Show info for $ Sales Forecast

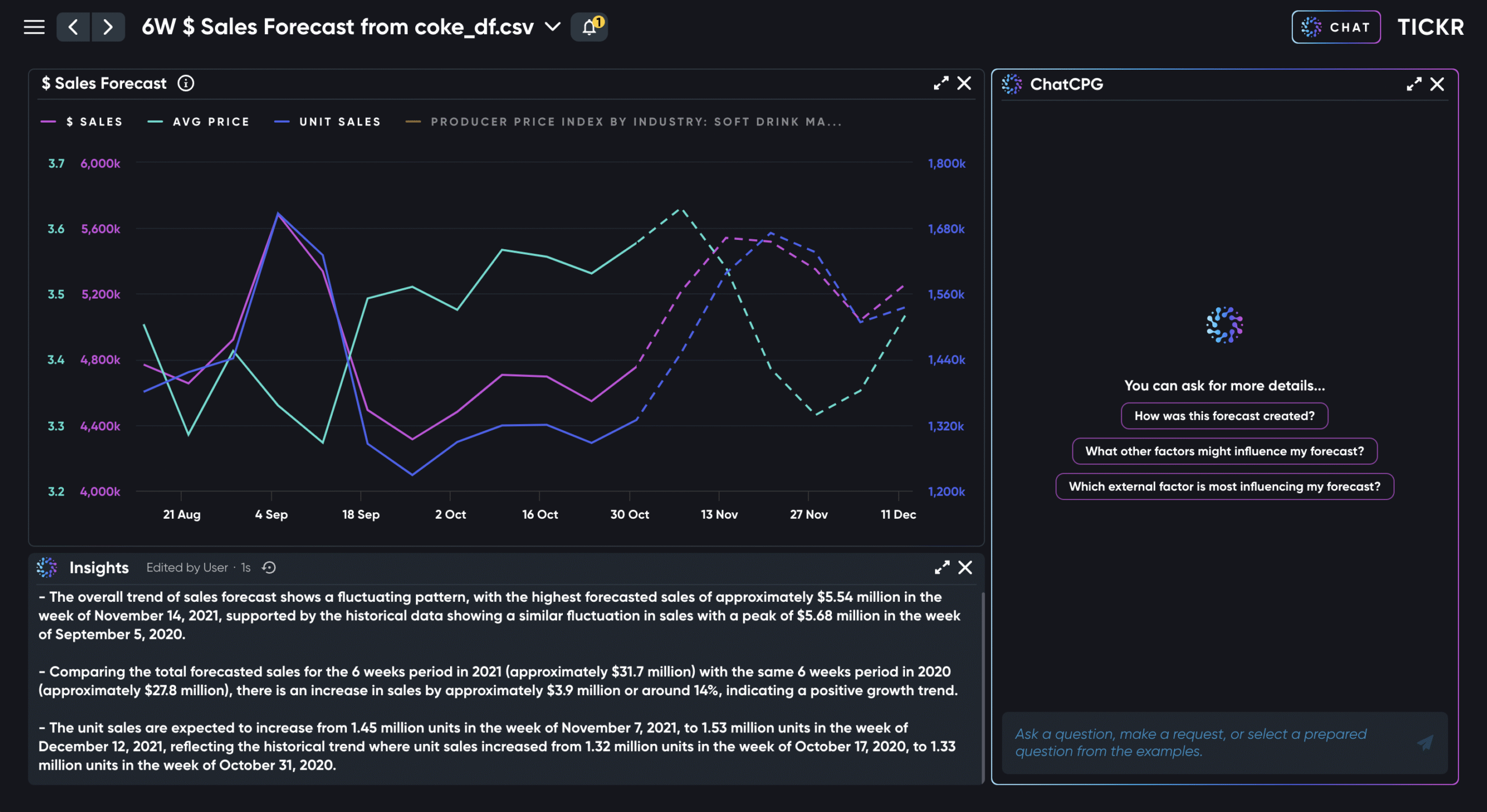pos(186,84)
